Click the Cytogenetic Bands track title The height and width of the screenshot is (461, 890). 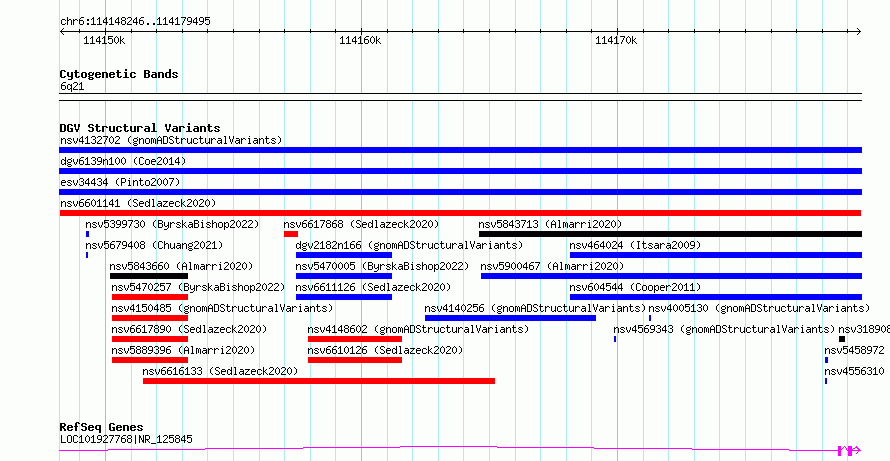click(119, 74)
